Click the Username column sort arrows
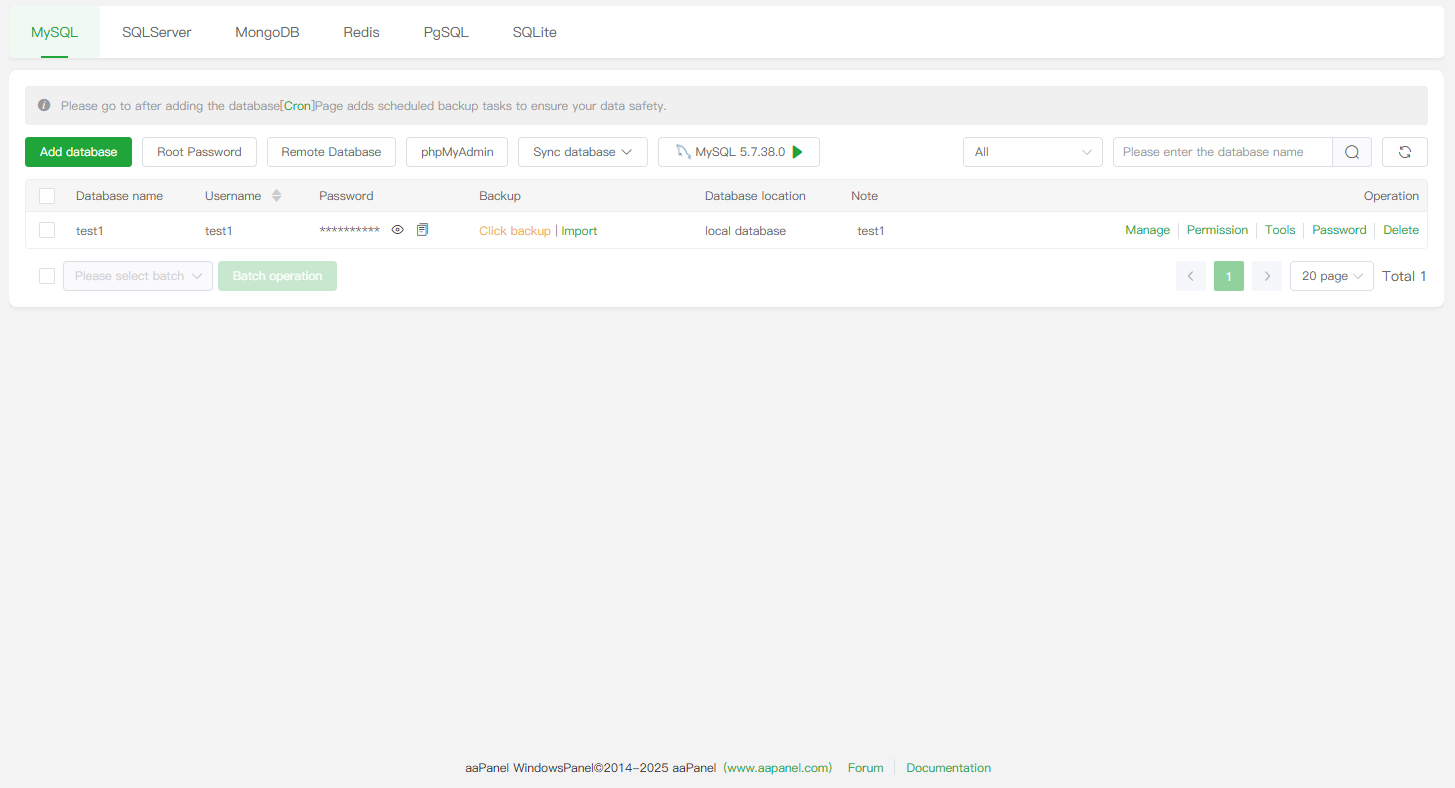 [277, 196]
